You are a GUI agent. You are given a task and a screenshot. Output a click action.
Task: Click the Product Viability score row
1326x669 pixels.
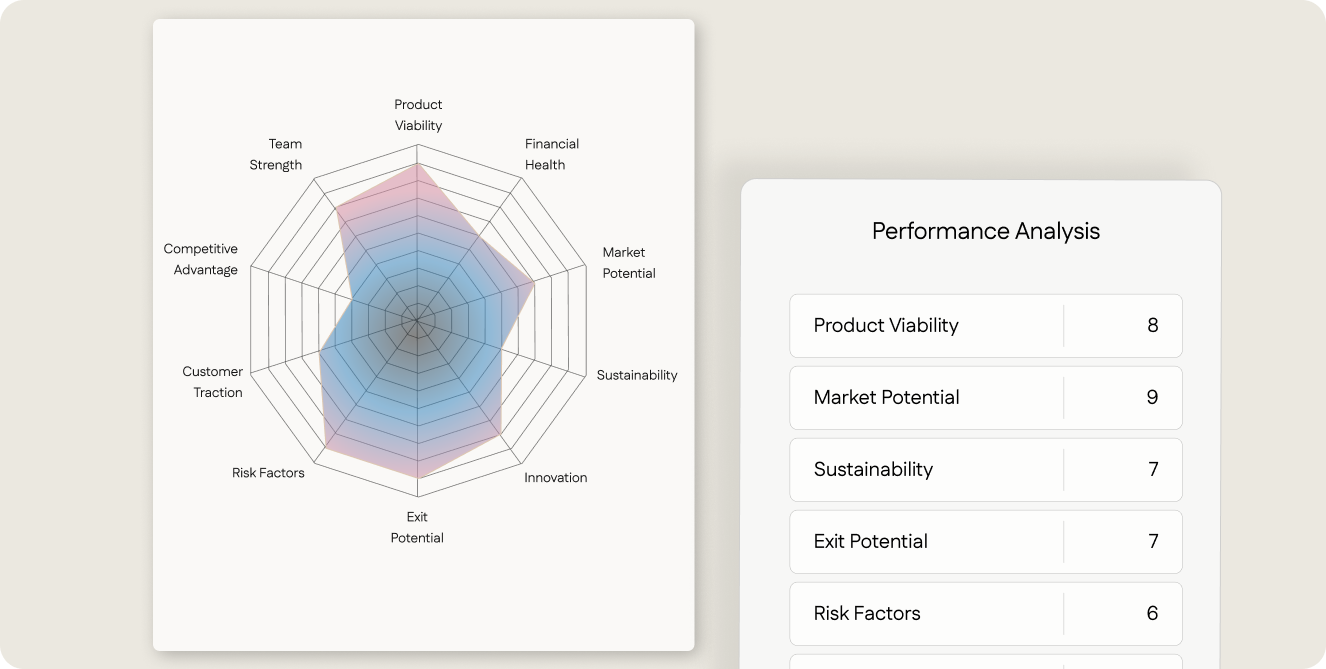tap(985, 325)
